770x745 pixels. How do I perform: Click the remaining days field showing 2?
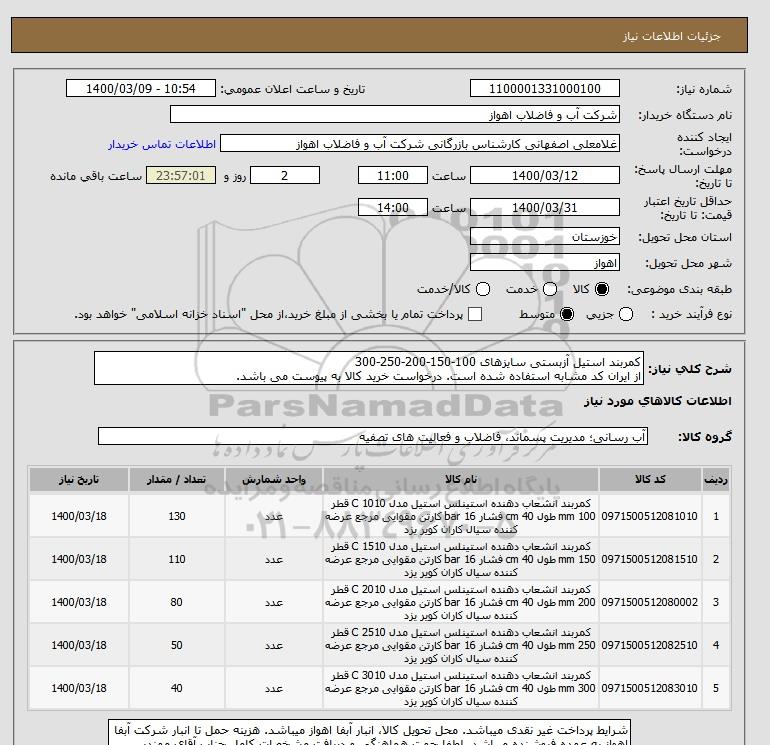pyautogui.click(x=285, y=175)
